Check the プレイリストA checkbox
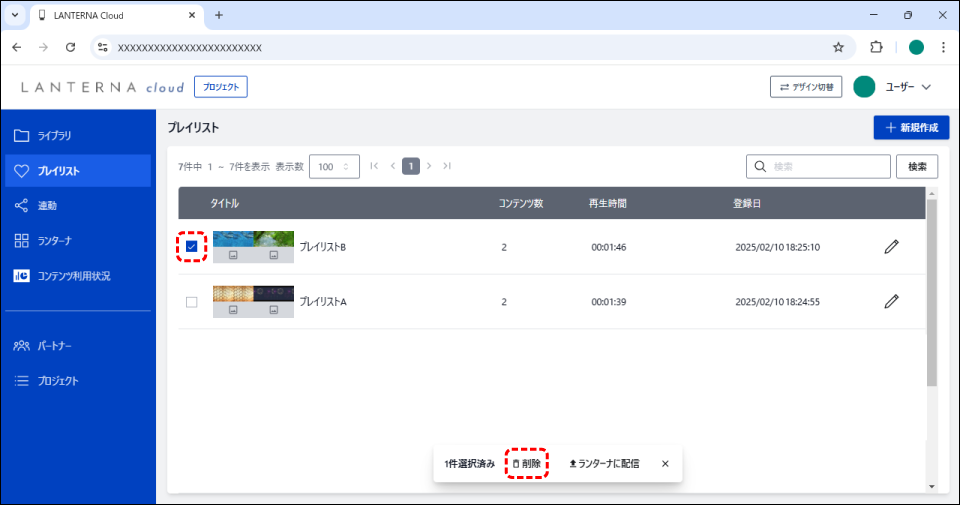 point(192,302)
